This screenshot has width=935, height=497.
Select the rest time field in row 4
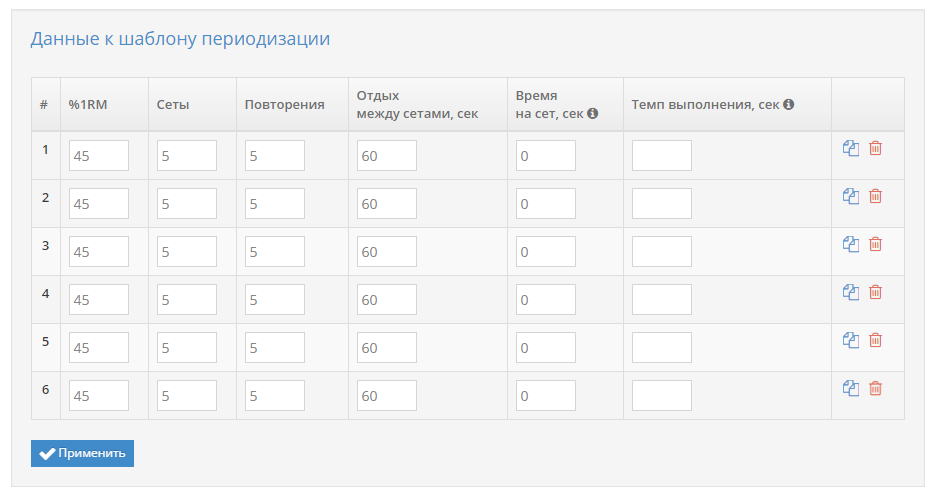pyautogui.click(x=387, y=300)
